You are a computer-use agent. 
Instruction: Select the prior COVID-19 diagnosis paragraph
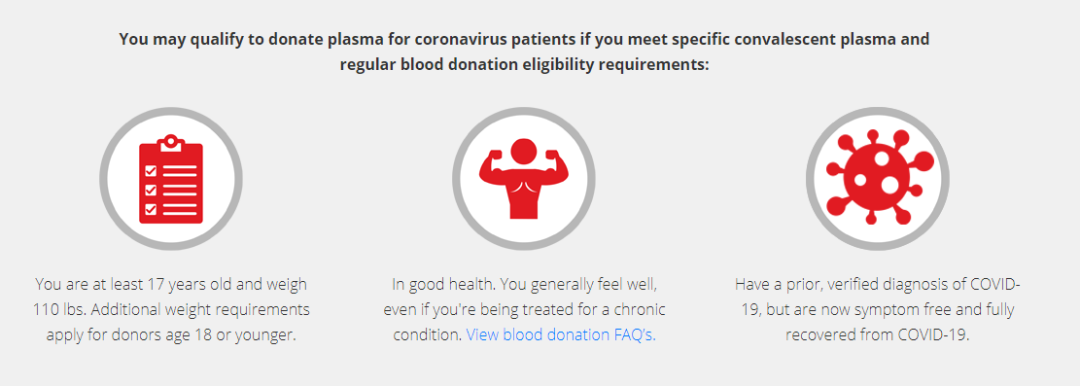coord(878,309)
